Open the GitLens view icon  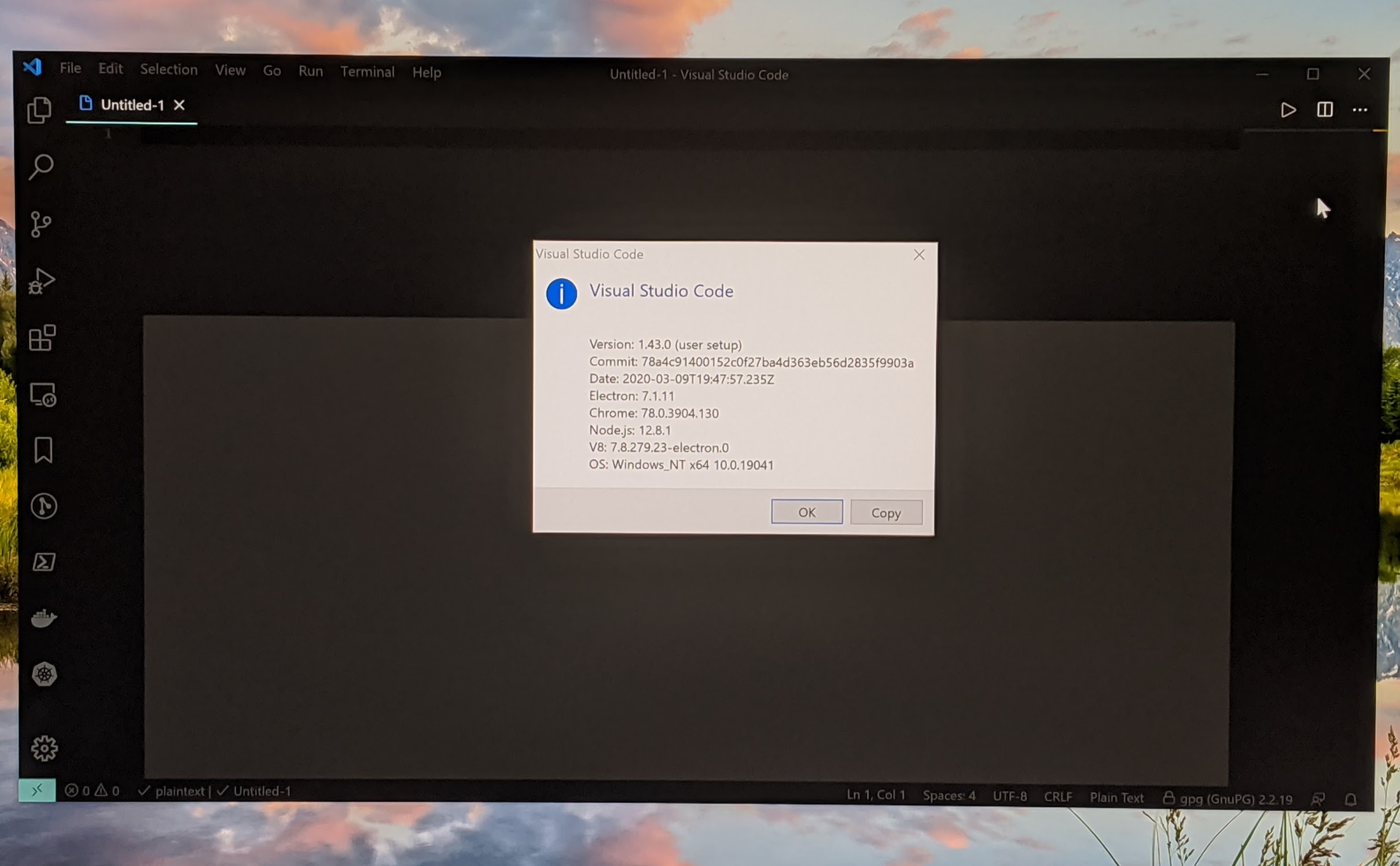point(44,506)
